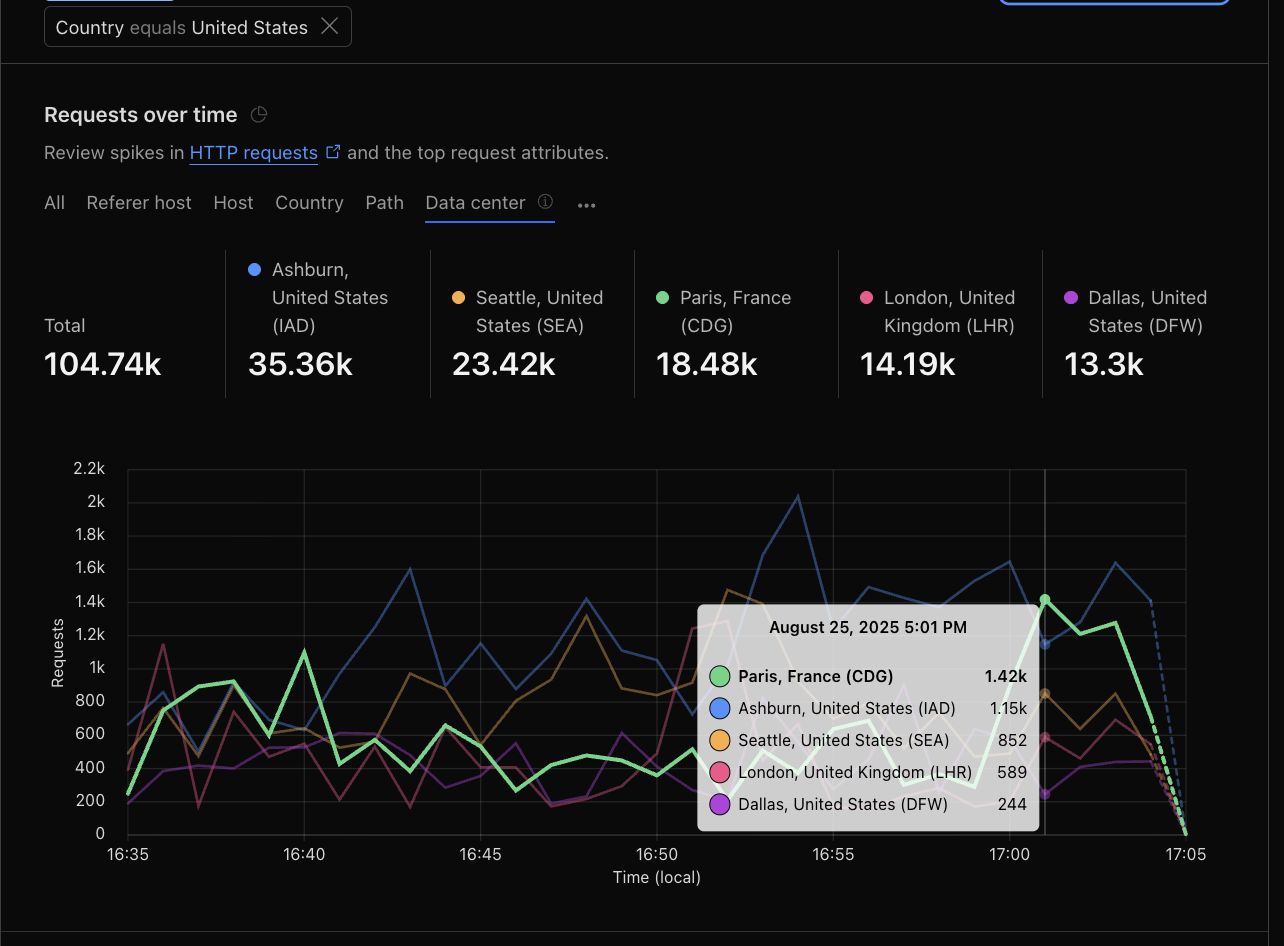Click the London 589 tooltip row

868,772
